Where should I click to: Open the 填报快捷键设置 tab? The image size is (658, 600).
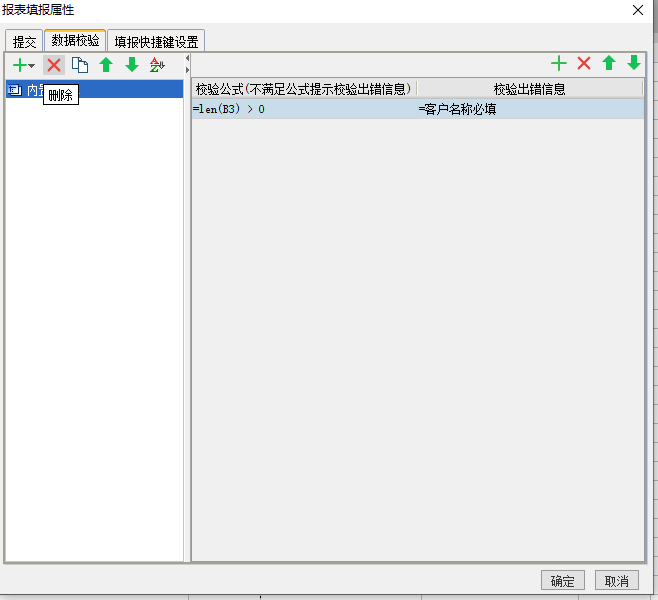click(156, 42)
